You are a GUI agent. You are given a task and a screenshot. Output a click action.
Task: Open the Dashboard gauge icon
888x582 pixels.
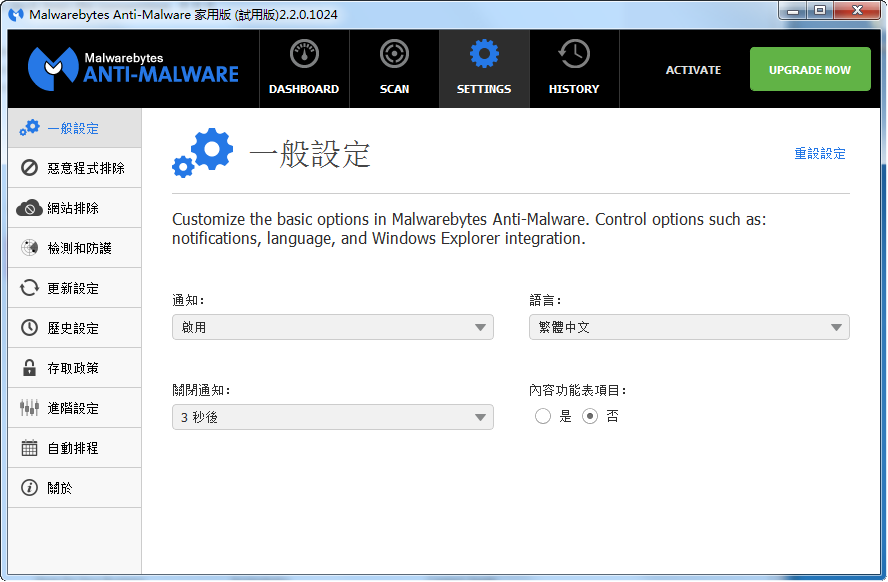(x=304, y=54)
